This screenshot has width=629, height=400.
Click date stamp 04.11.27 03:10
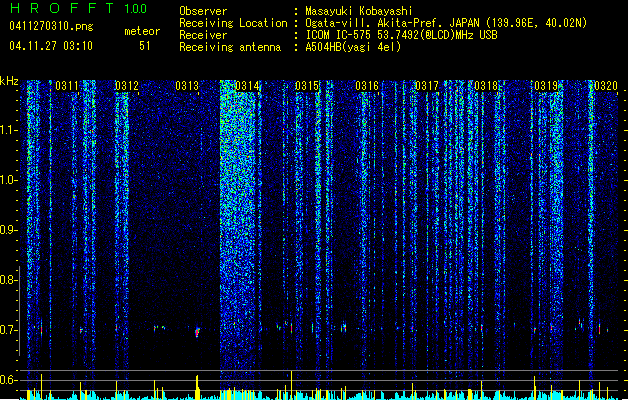pos(51,46)
